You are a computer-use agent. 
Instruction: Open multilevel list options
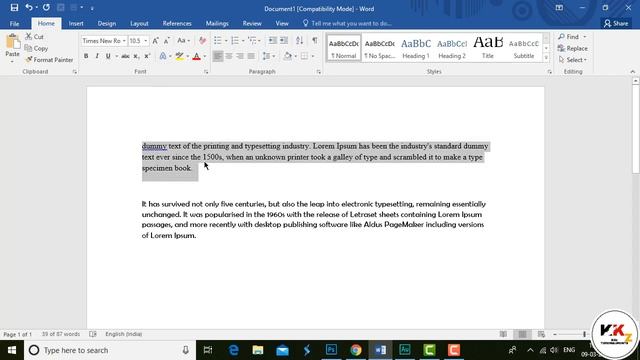click(x=254, y=40)
